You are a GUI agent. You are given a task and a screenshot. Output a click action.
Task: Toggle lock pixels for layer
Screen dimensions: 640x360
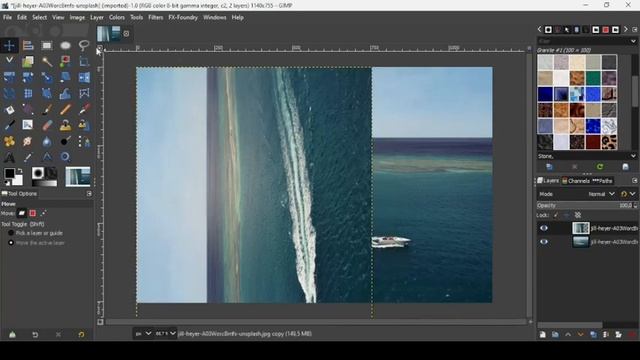556,215
